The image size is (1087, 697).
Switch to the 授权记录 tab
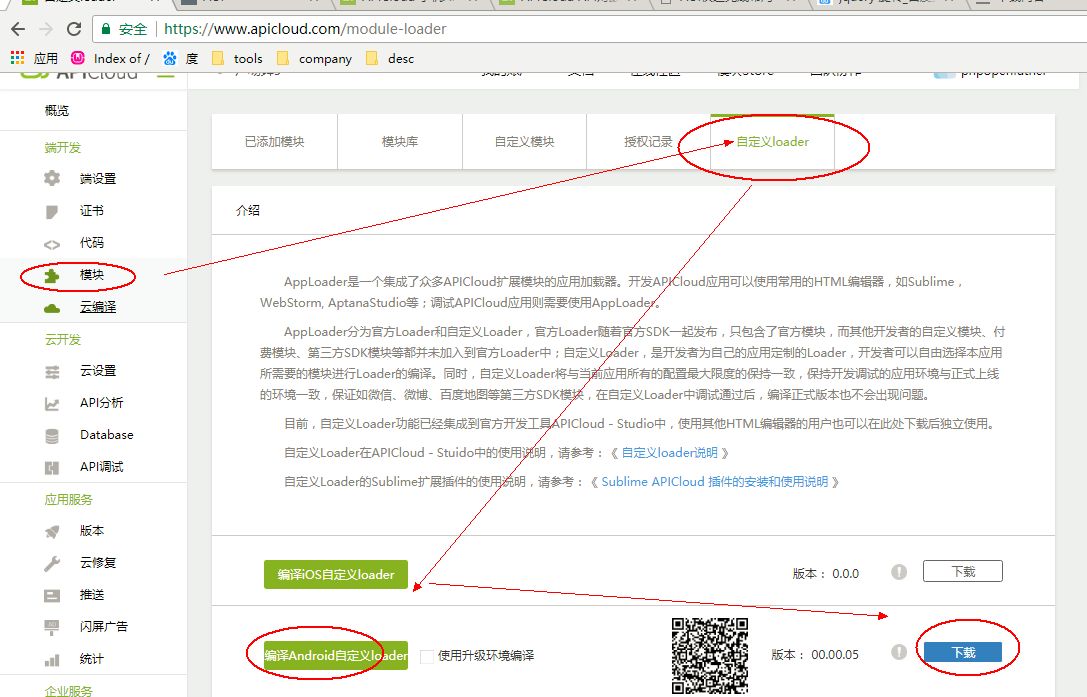[648, 142]
